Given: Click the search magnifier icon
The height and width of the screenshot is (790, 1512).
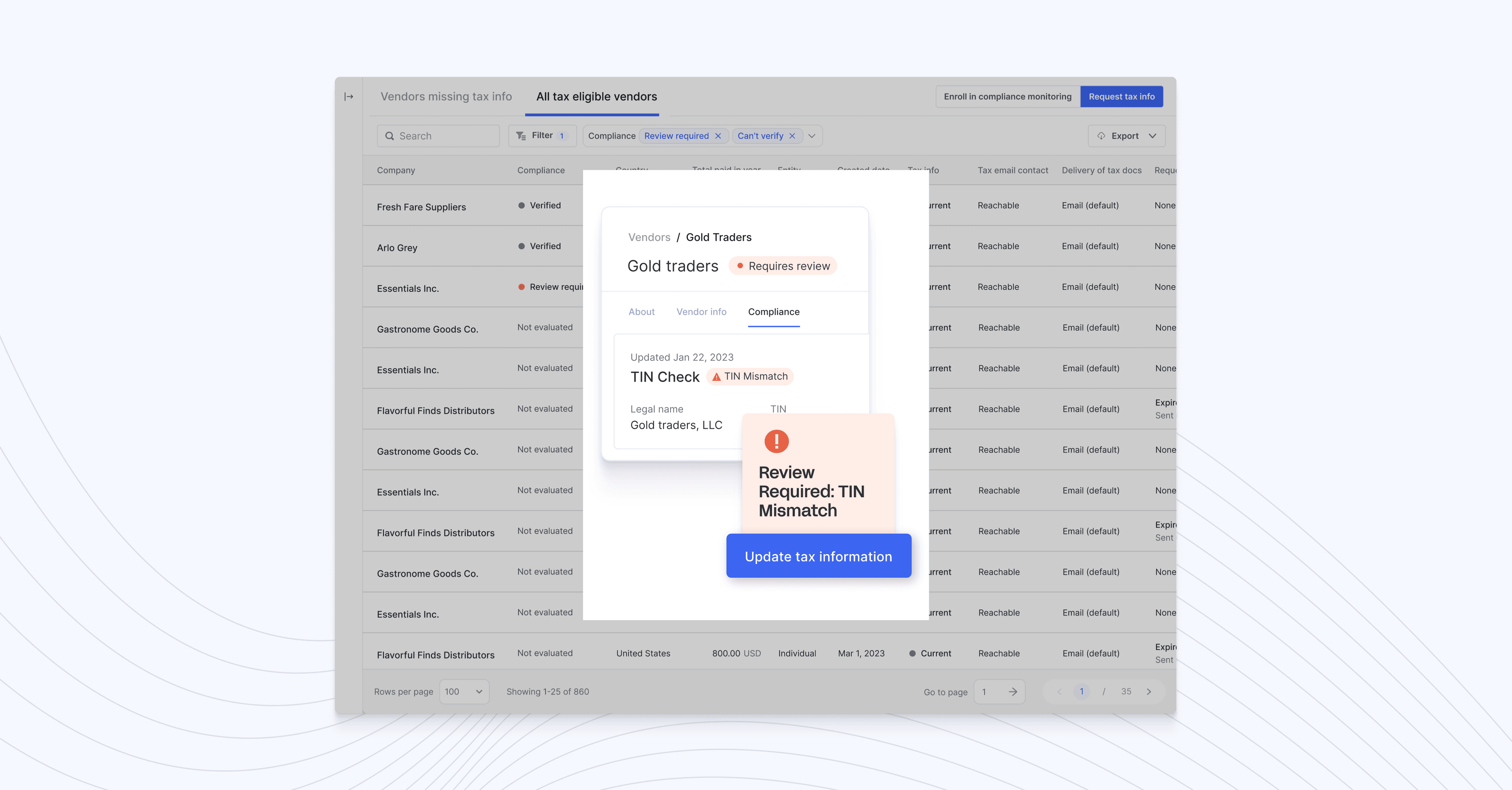Looking at the screenshot, I should click(x=389, y=135).
